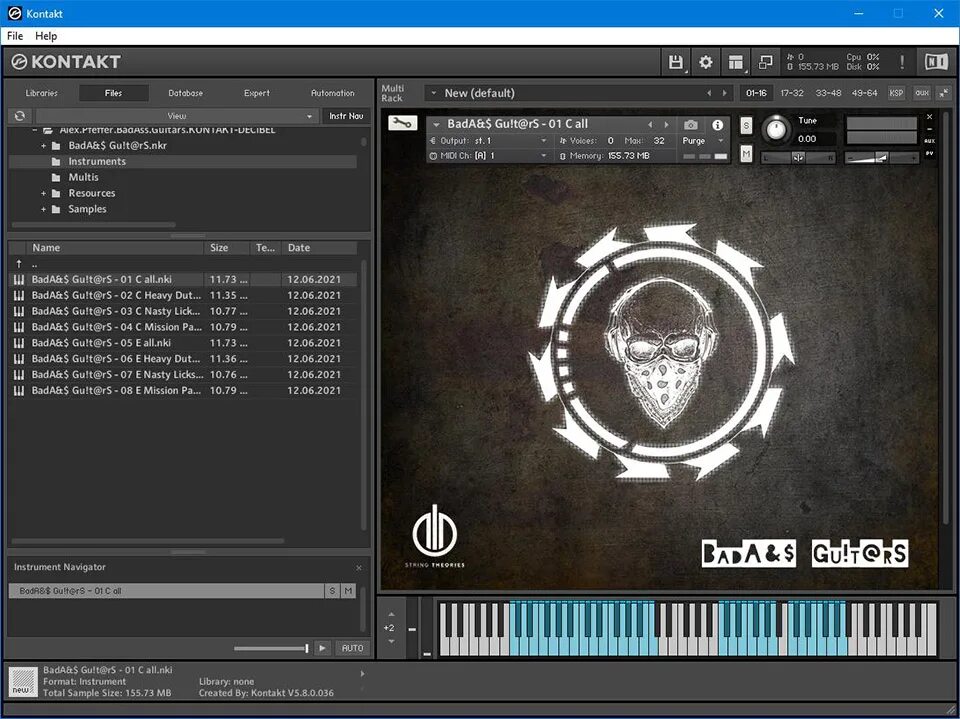Click the String Theories logo
Screen dimensions: 960x719
(x=435, y=536)
